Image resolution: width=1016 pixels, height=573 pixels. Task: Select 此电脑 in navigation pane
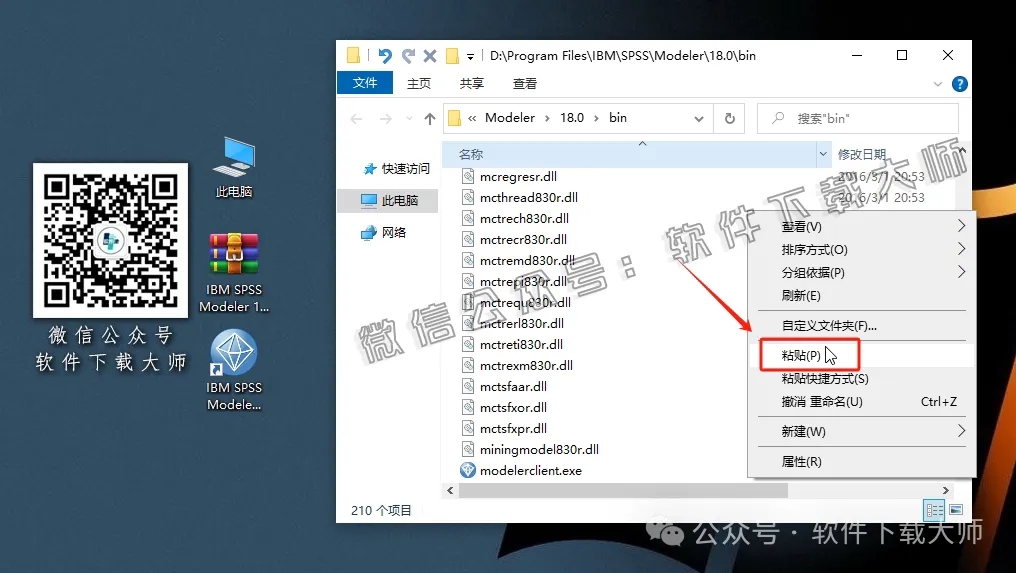coord(389,200)
